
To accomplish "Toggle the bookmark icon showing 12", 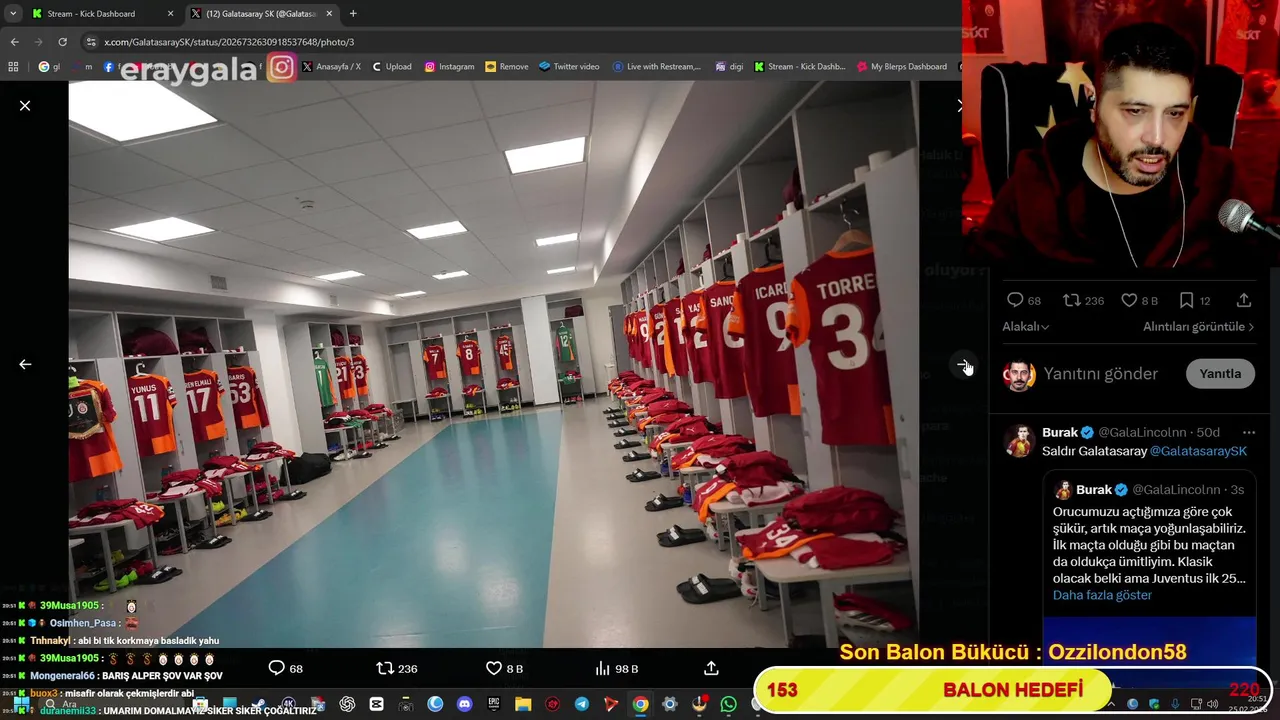I will coord(1186,300).
